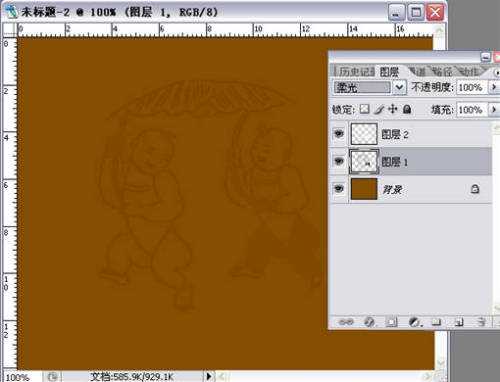The width and height of the screenshot is (500, 382).
Task: Select the 图层 2 thumbnail
Action: (364, 134)
